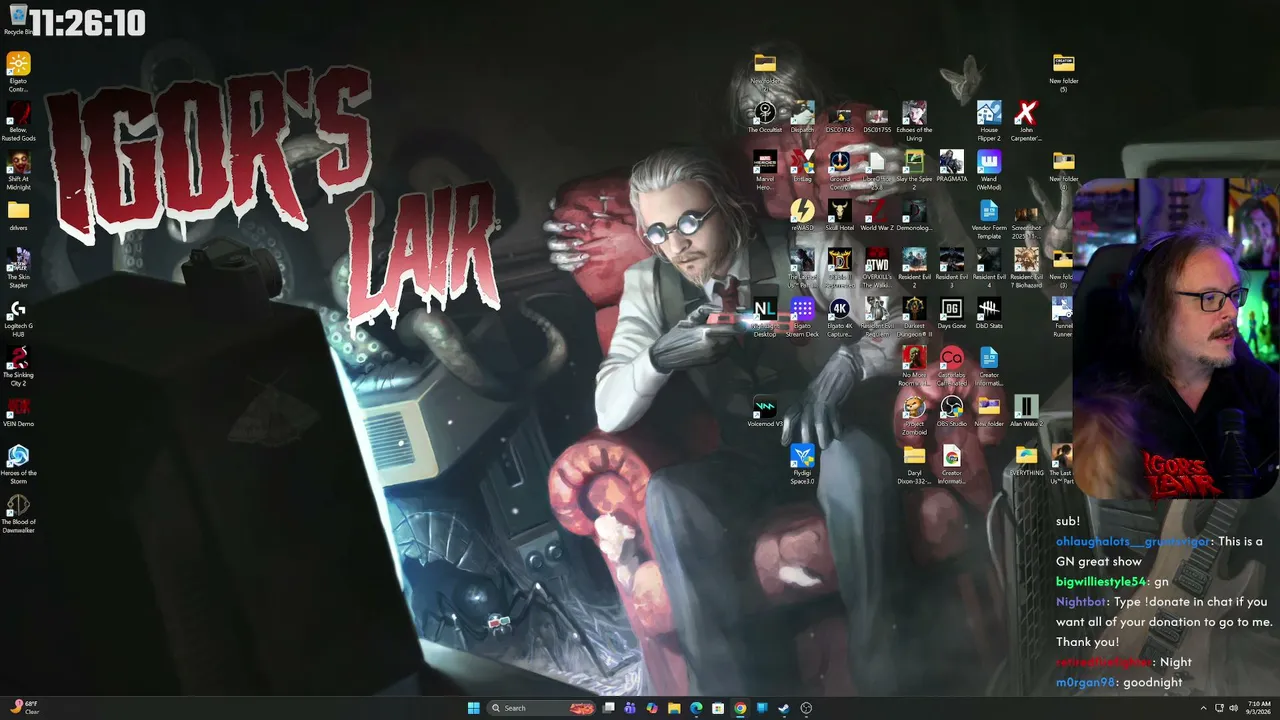Select the Days Gone shortcut
Screen dimensions: 1280x720
click(x=951, y=313)
